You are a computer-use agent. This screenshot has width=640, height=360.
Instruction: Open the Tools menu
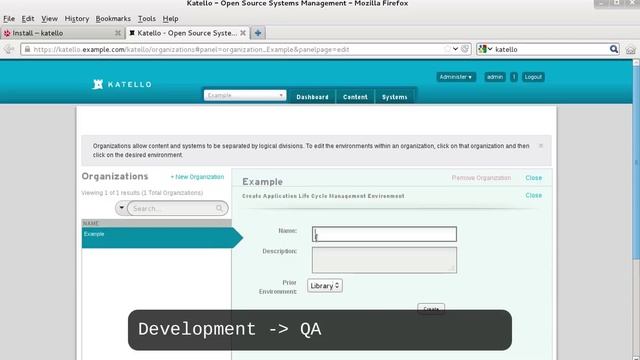(x=147, y=19)
